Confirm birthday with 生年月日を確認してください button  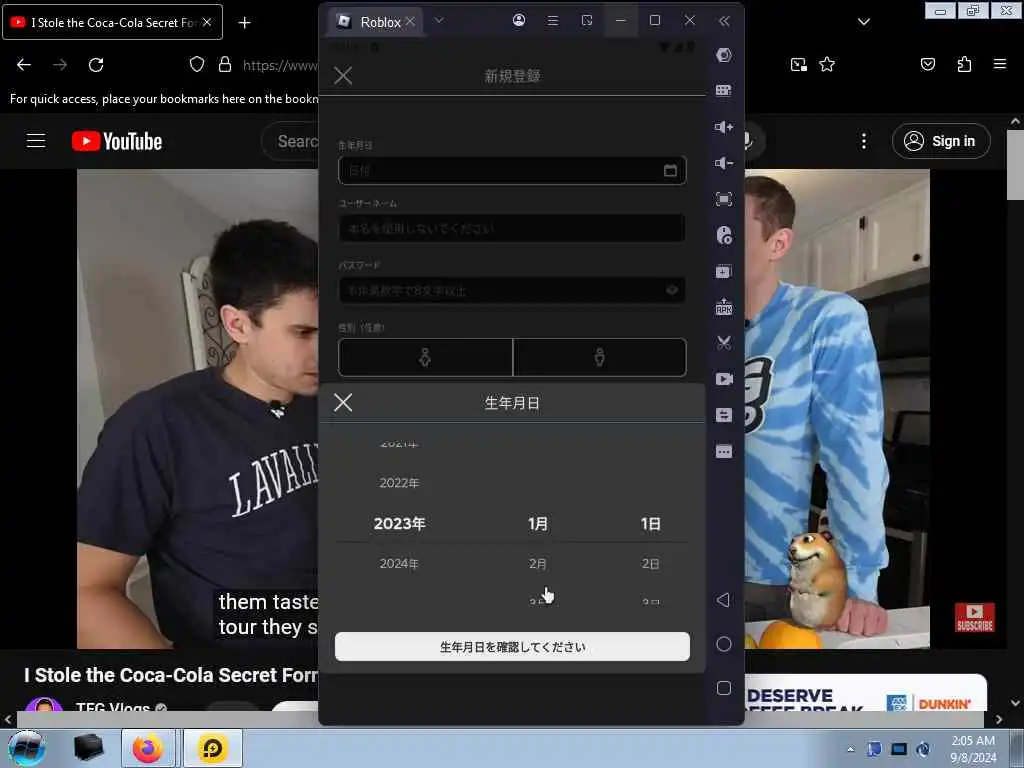click(512, 647)
